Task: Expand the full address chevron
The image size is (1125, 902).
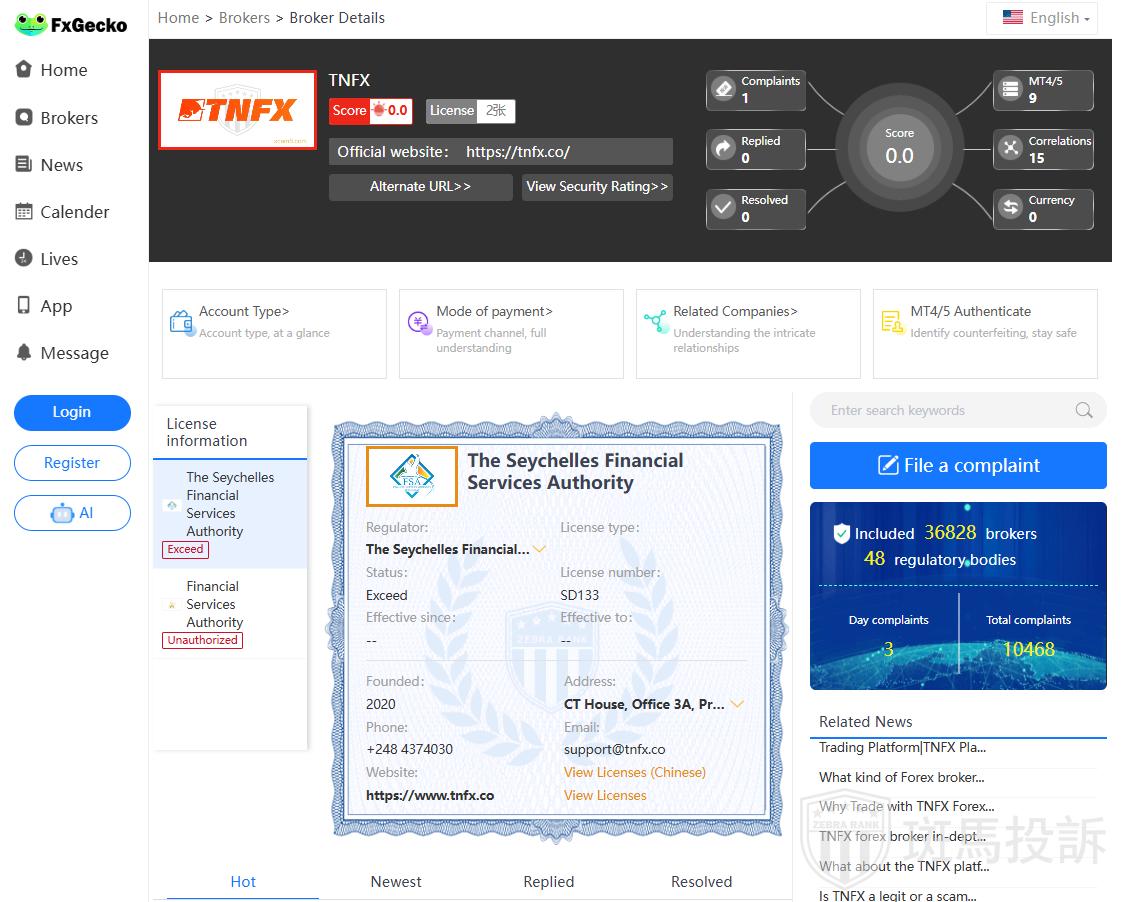Action: [737, 704]
